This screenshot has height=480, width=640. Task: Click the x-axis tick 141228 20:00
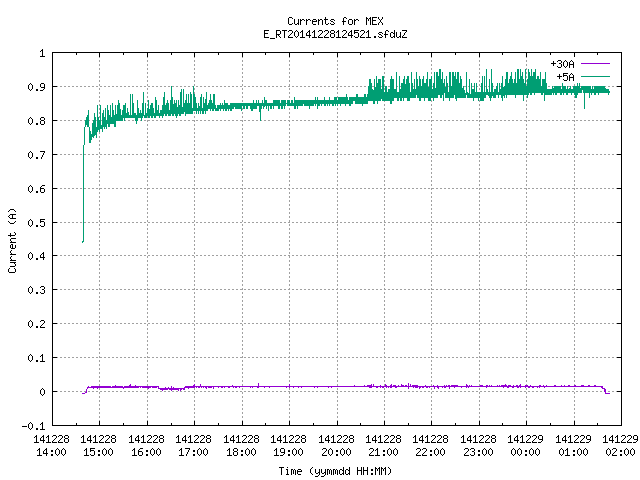click(x=336, y=445)
